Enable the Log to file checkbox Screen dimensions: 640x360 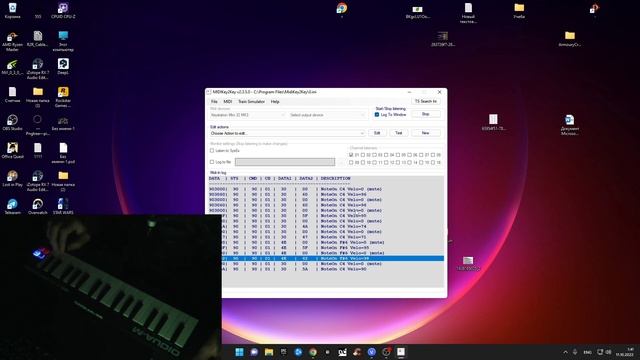point(212,162)
